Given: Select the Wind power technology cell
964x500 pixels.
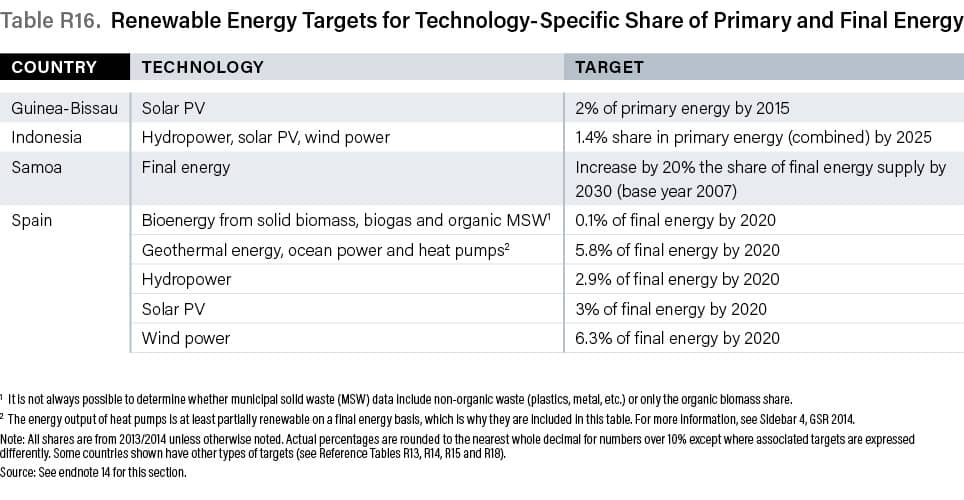Looking at the screenshot, I should tap(186, 338).
